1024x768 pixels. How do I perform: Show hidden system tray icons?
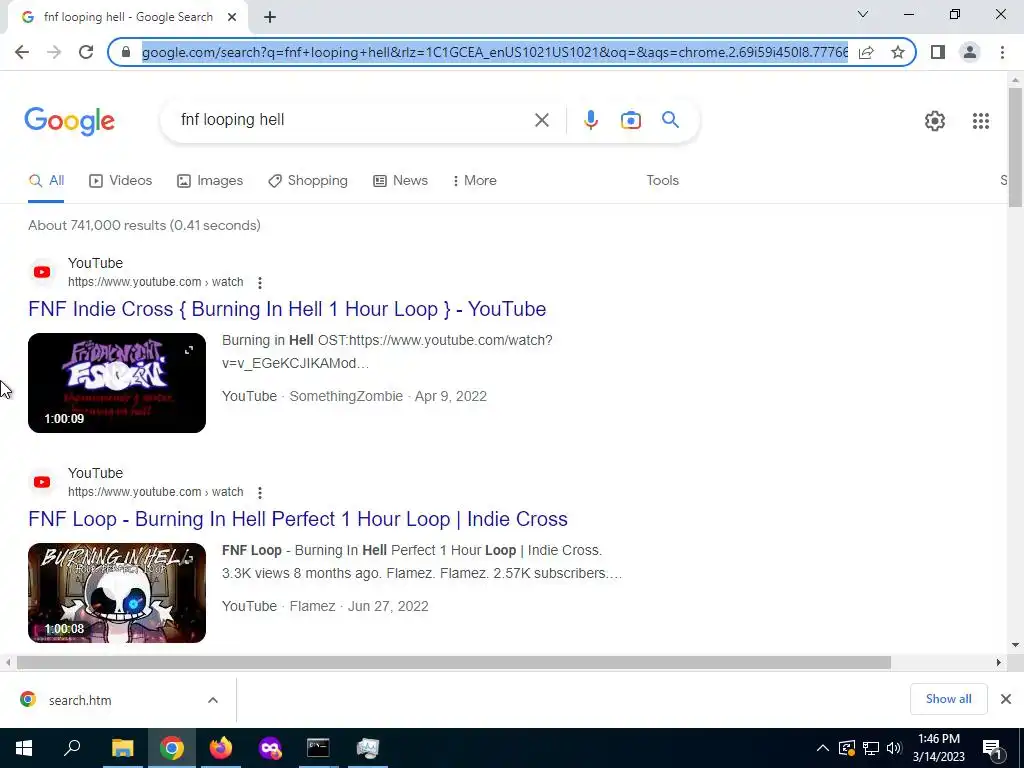[823, 748]
